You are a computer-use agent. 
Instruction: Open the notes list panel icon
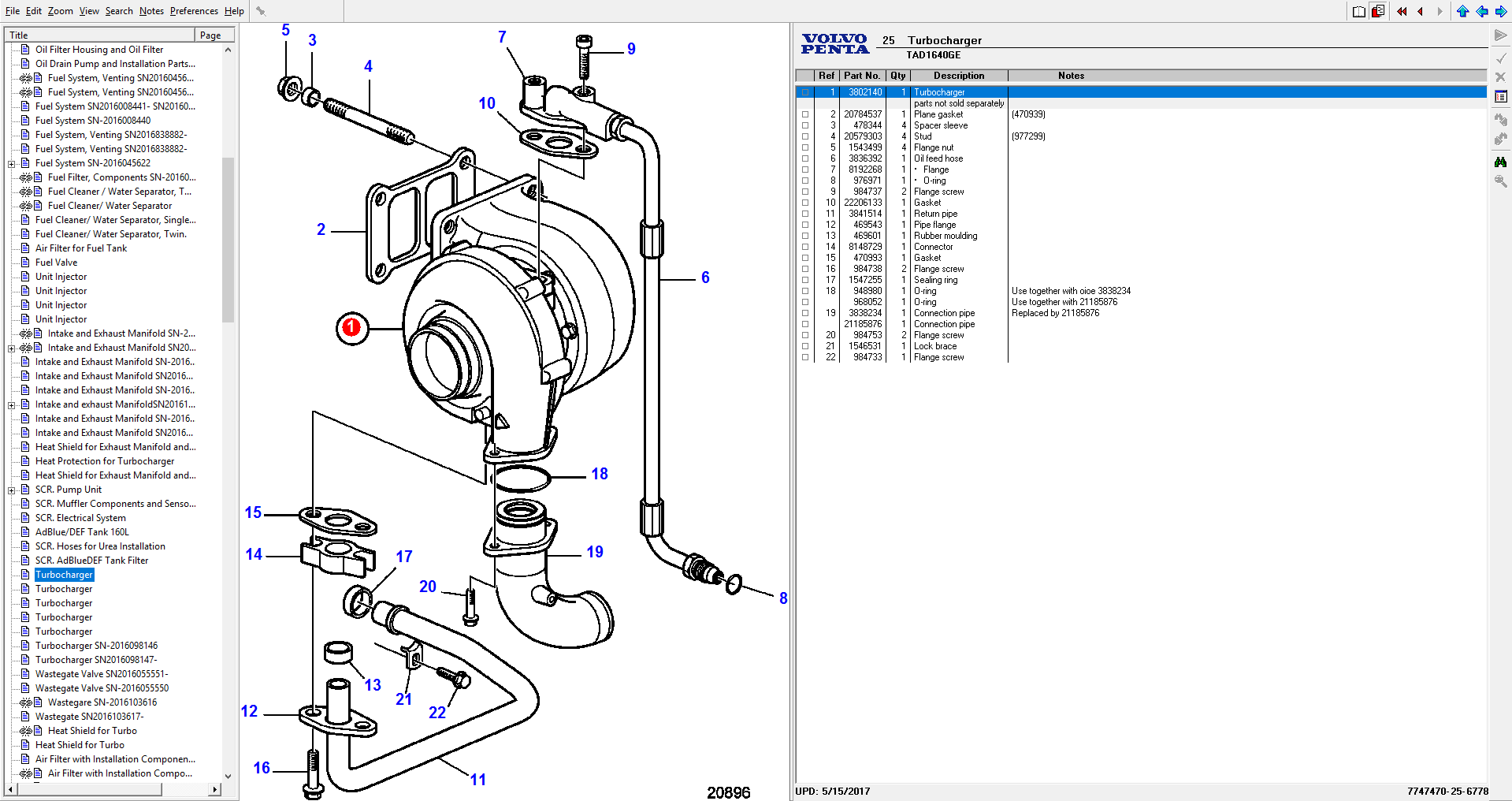pos(1501,96)
